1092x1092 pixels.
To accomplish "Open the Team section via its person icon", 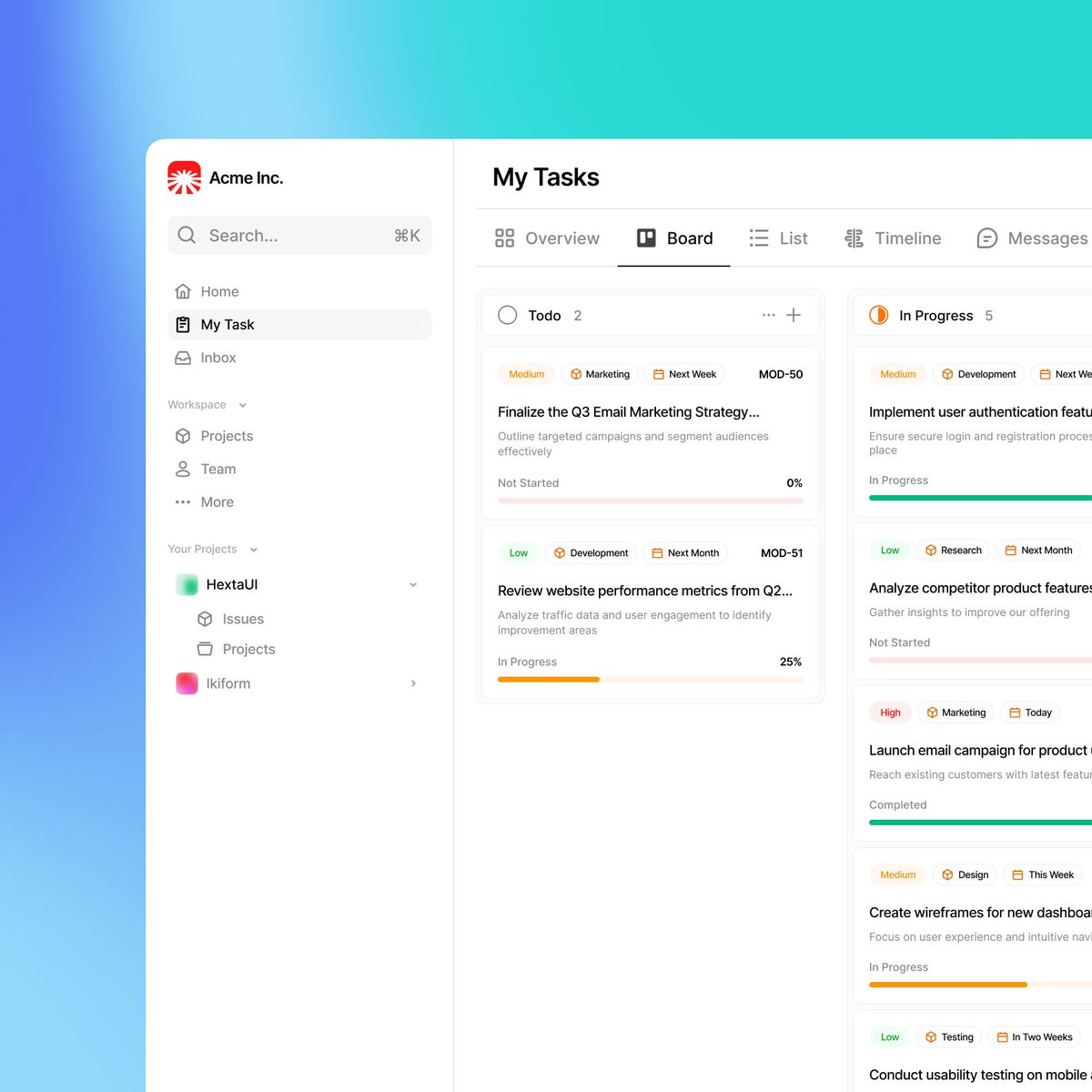I will point(185,469).
